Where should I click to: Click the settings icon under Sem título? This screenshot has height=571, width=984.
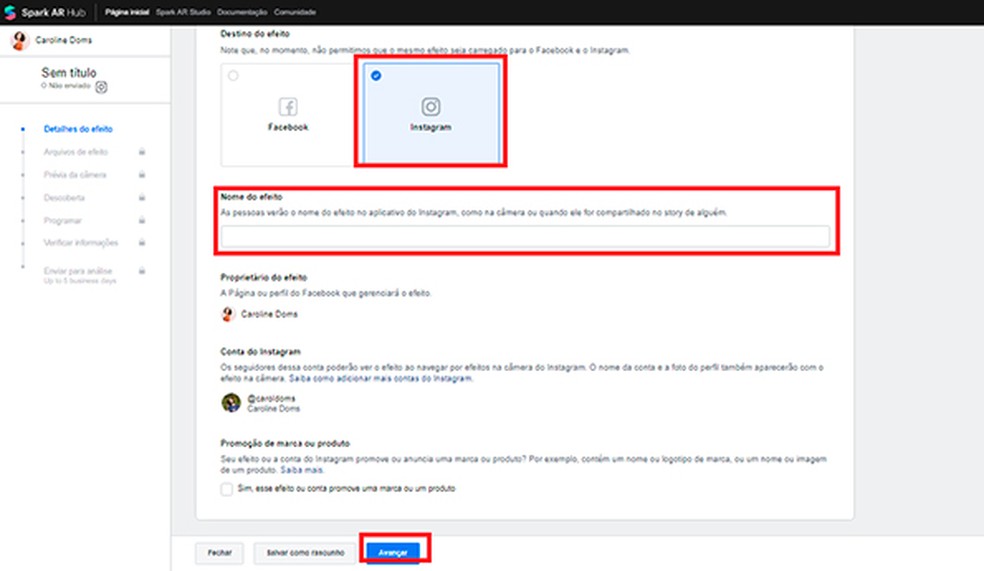(x=101, y=87)
